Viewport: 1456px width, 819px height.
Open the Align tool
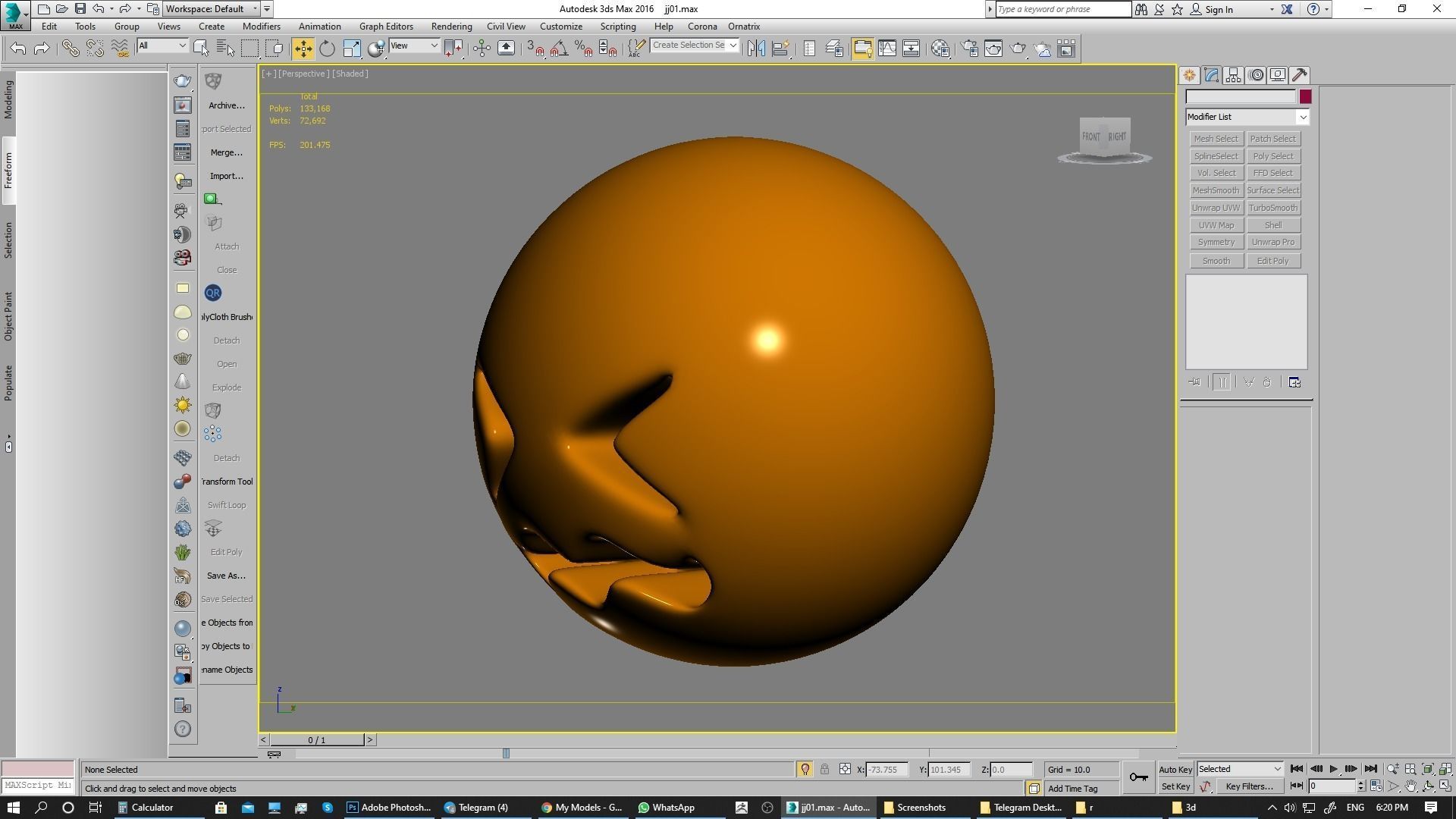coord(780,49)
